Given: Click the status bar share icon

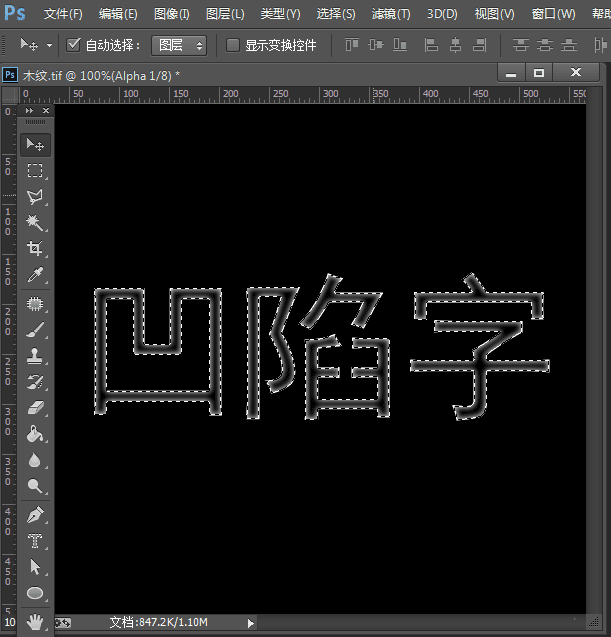Looking at the screenshot, I should coord(63,622).
